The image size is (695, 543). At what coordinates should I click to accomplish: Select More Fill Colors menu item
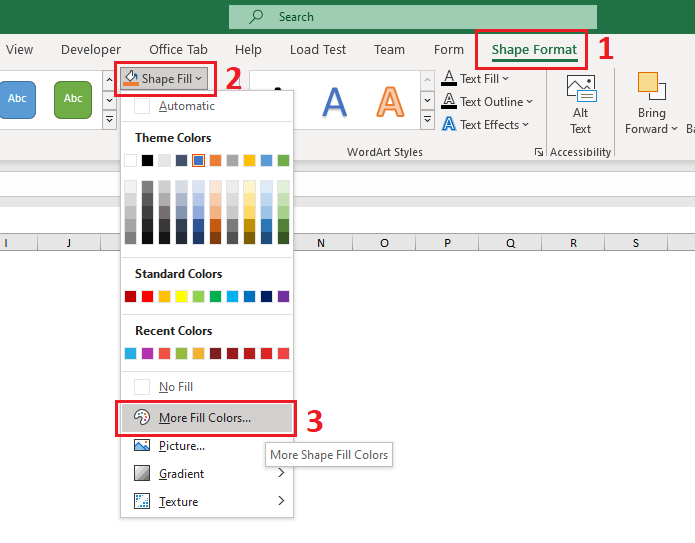point(207,418)
